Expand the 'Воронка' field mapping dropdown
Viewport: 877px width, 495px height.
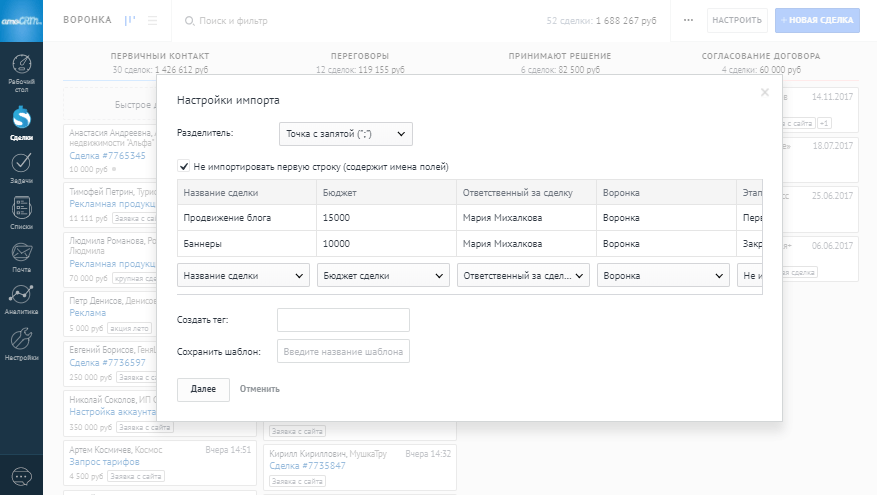(663, 276)
